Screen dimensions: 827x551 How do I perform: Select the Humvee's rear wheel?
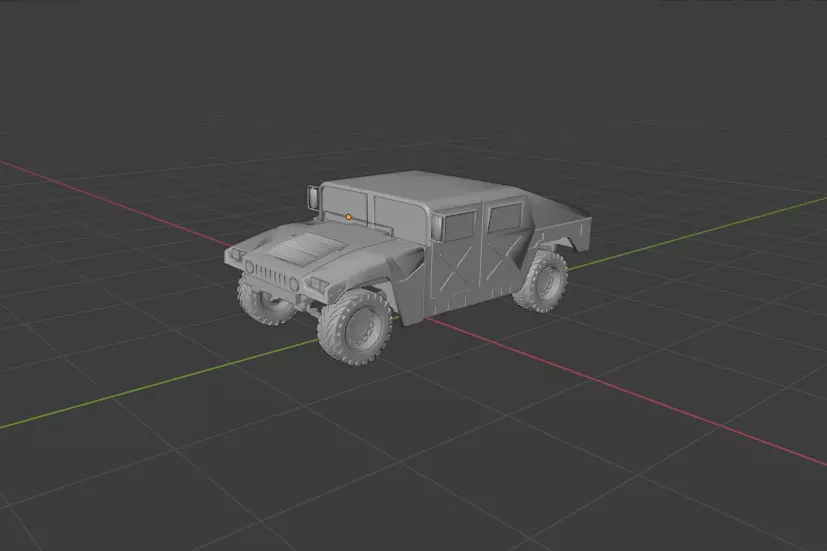(541, 282)
